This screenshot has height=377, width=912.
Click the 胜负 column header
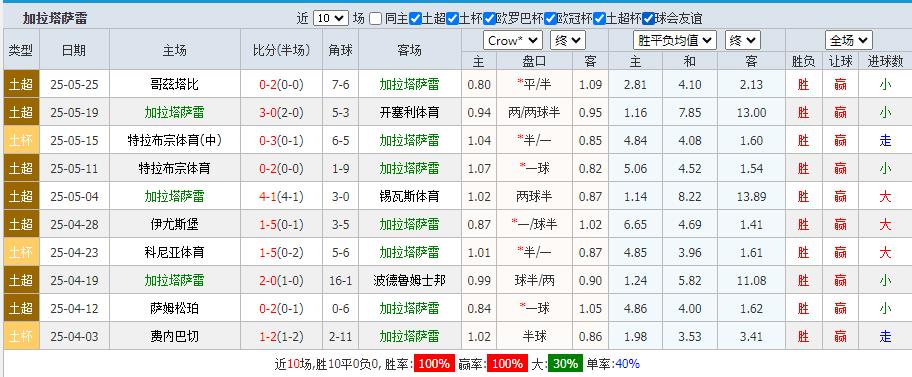[803, 61]
